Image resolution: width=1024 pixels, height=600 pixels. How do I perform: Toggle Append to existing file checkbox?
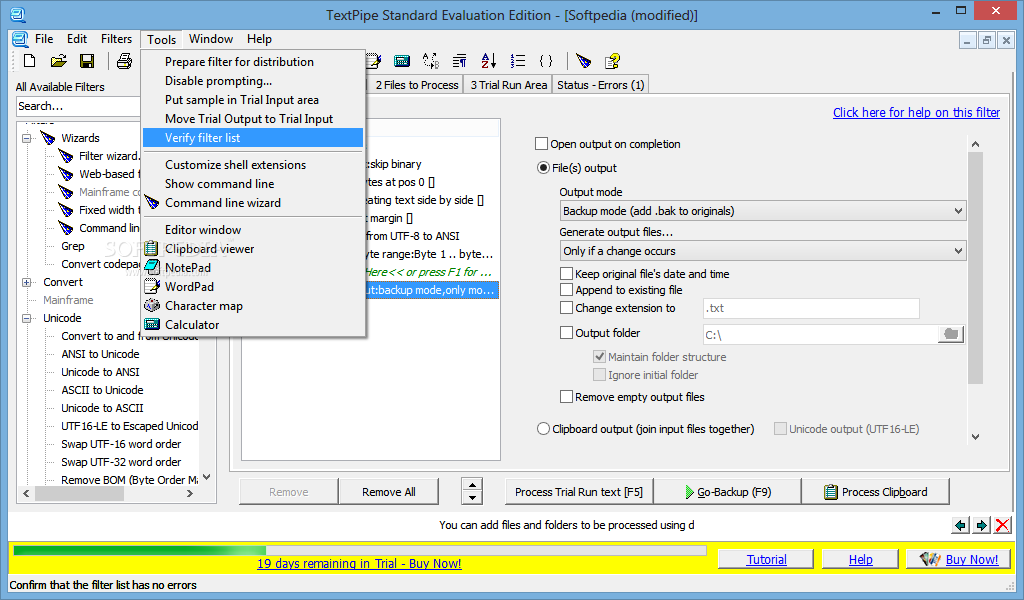coord(566,290)
